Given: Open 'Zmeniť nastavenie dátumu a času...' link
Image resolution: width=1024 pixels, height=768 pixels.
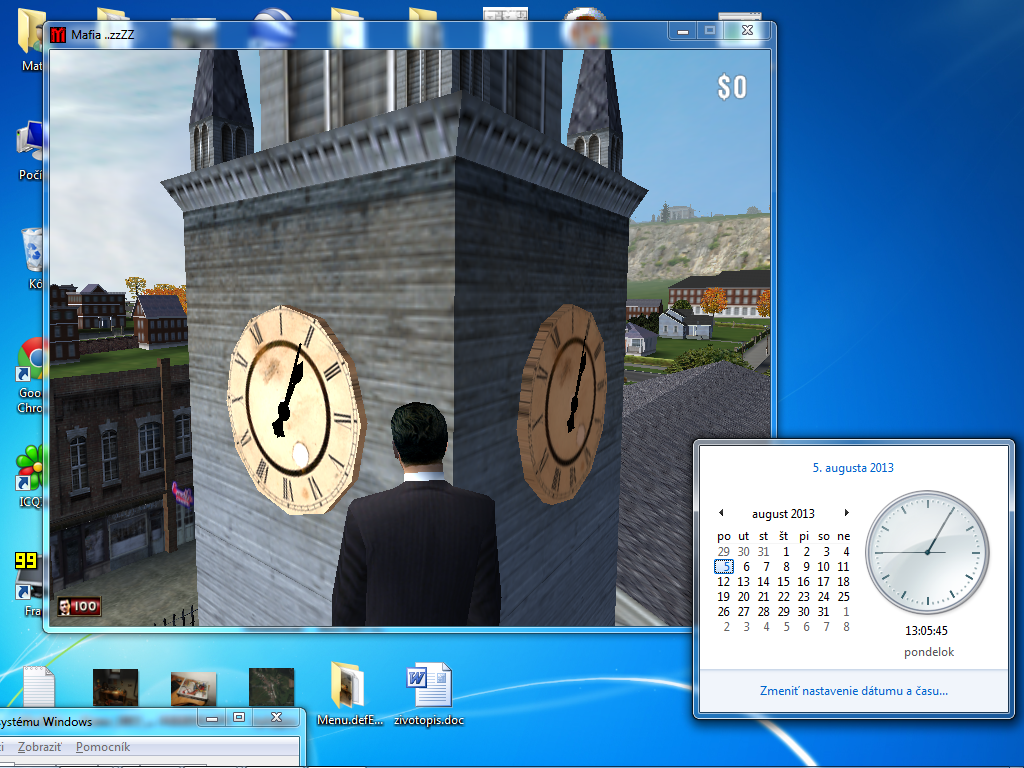Looking at the screenshot, I should [x=854, y=690].
